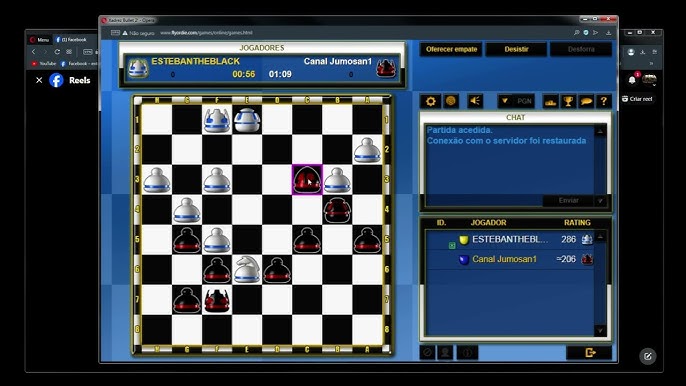Click the search magnifier icon in address bar

coord(577,33)
